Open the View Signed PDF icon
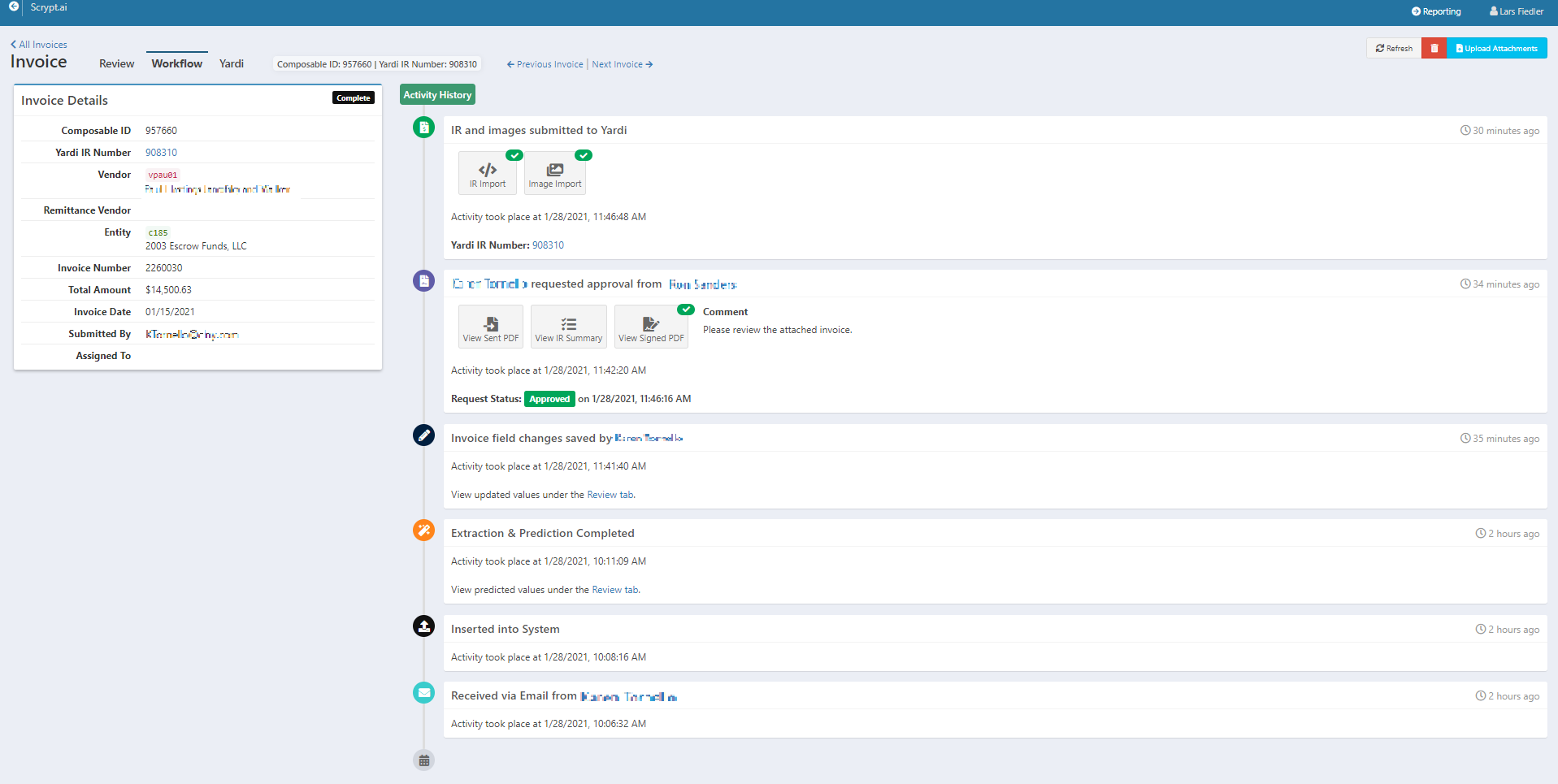 coord(651,326)
